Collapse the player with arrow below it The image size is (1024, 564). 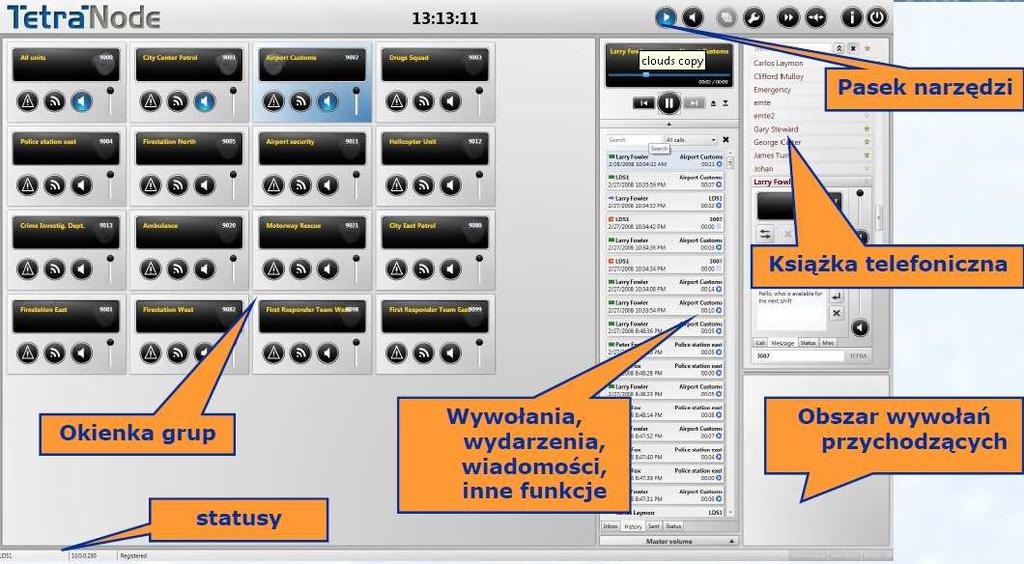[669, 123]
